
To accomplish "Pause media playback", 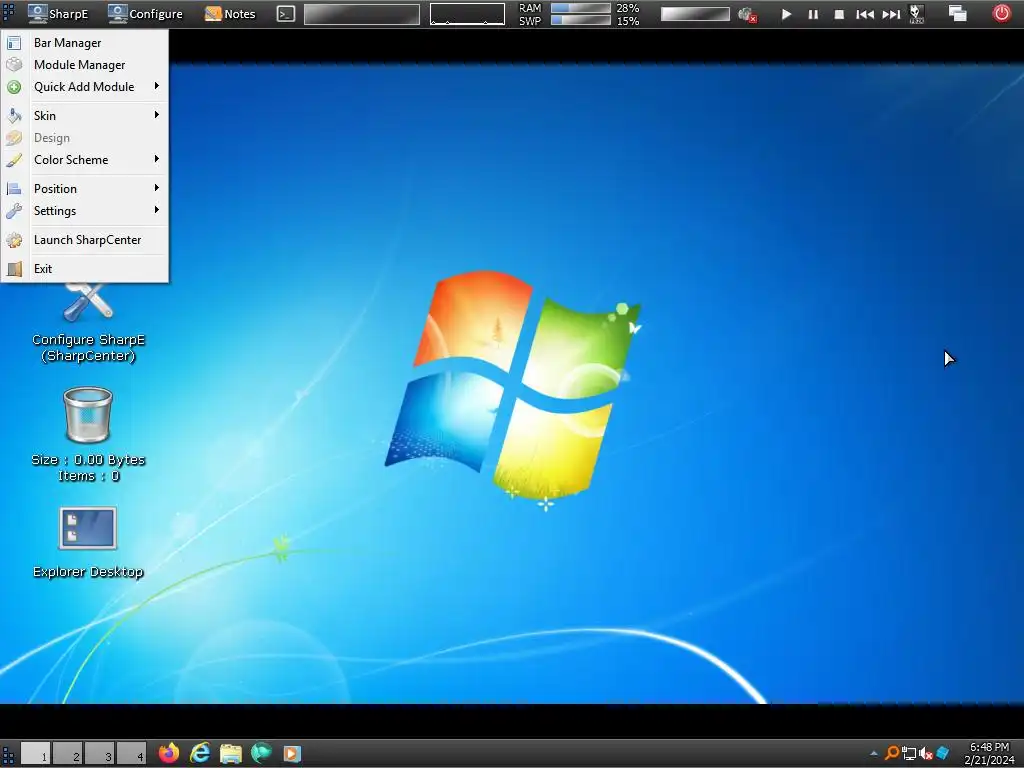I will 813,14.
